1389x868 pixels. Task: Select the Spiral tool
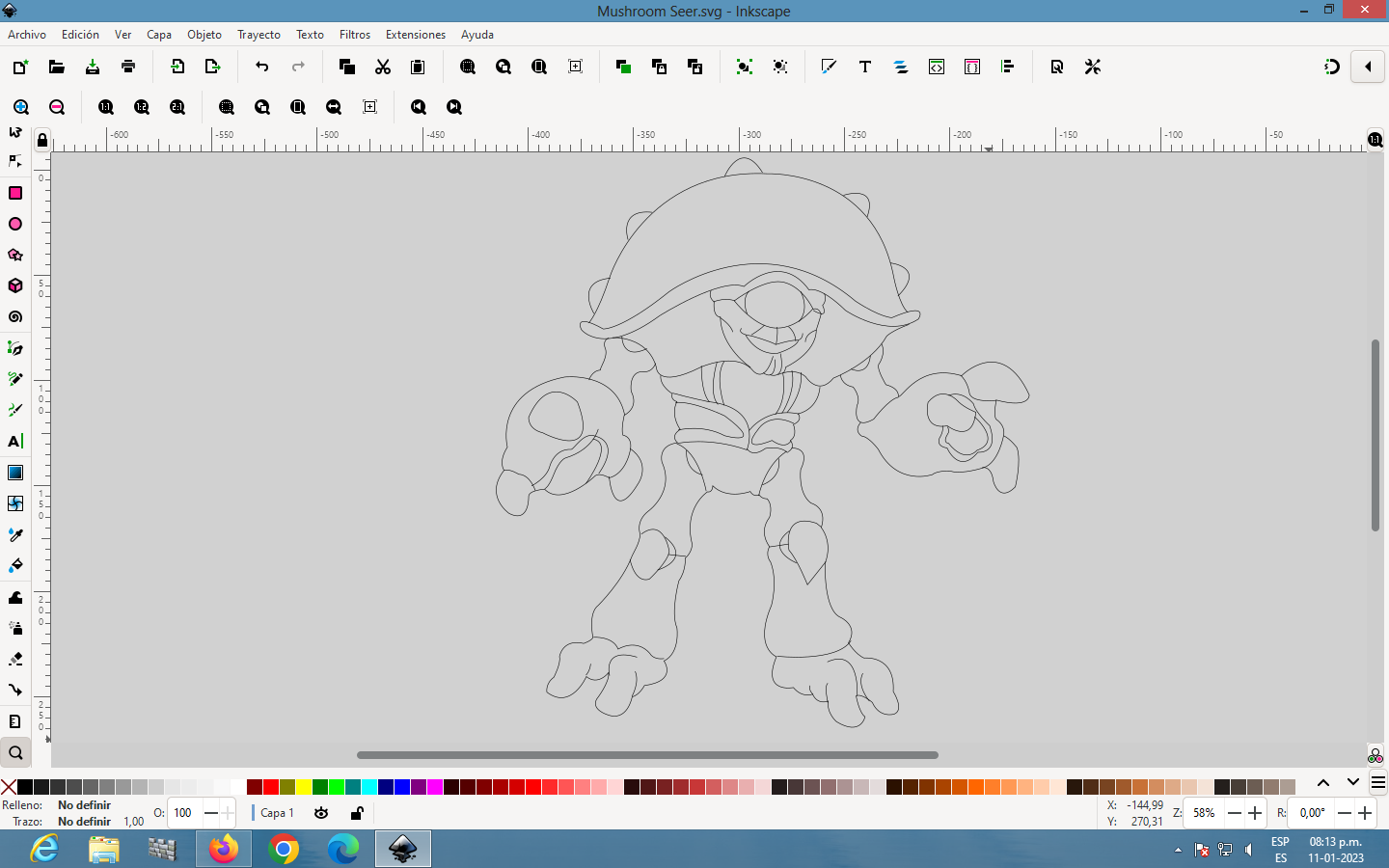click(x=15, y=317)
